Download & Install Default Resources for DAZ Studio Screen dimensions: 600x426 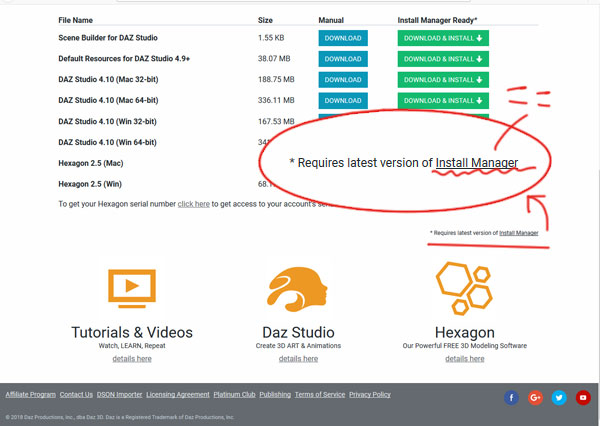pos(443,59)
